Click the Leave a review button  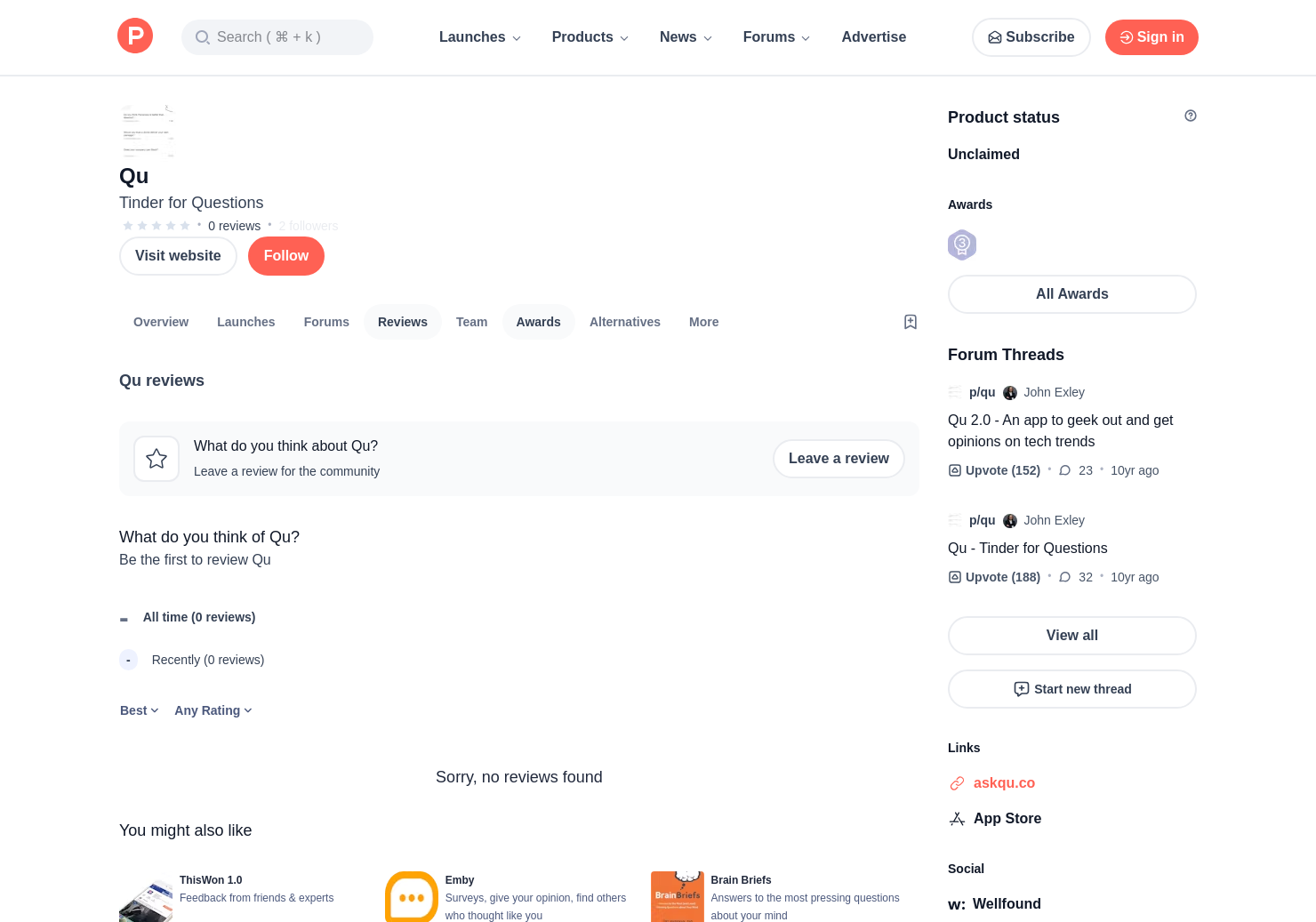(838, 459)
